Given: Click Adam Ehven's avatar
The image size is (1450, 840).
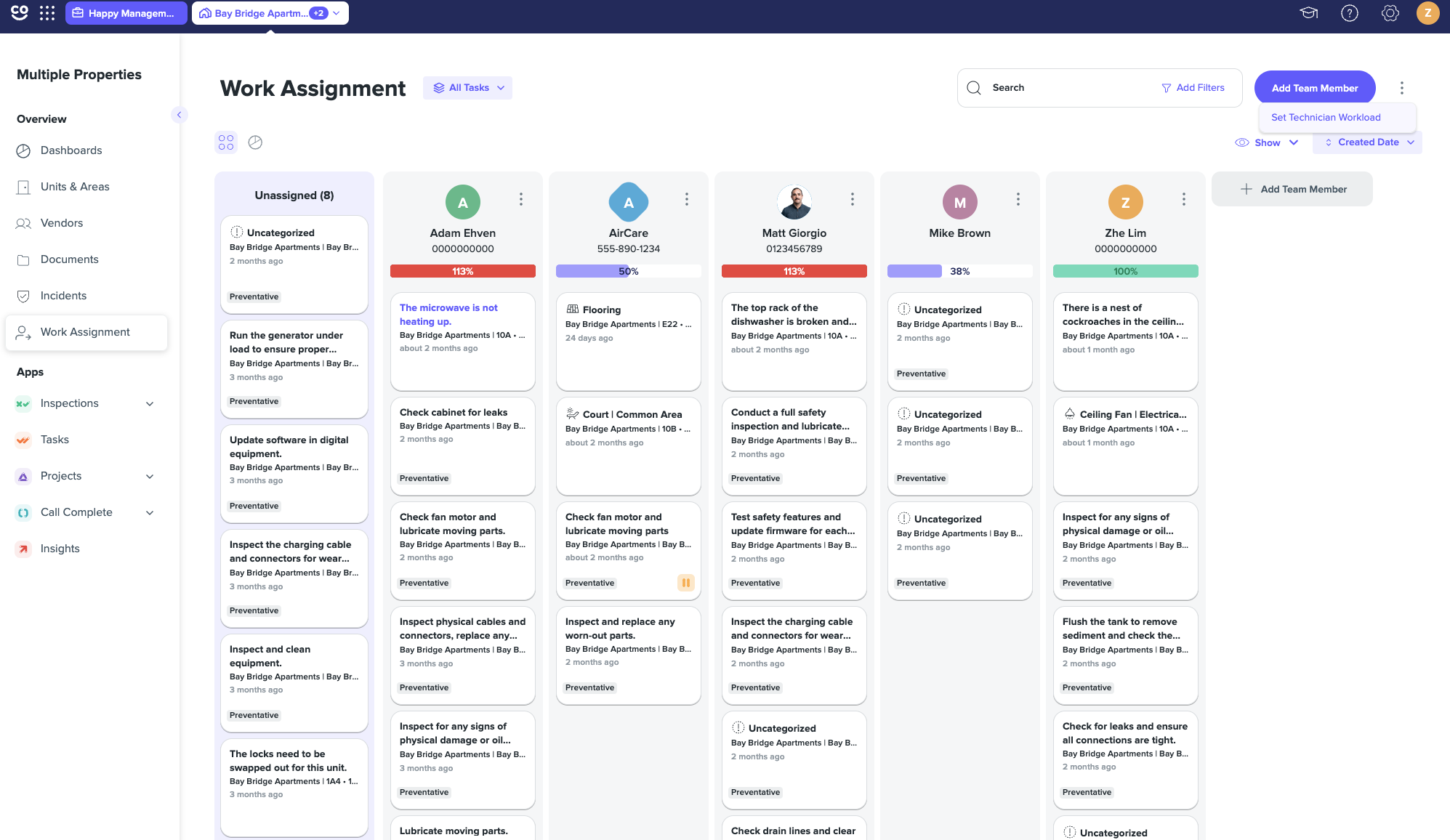Looking at the screenshot, I should point(463,203).
